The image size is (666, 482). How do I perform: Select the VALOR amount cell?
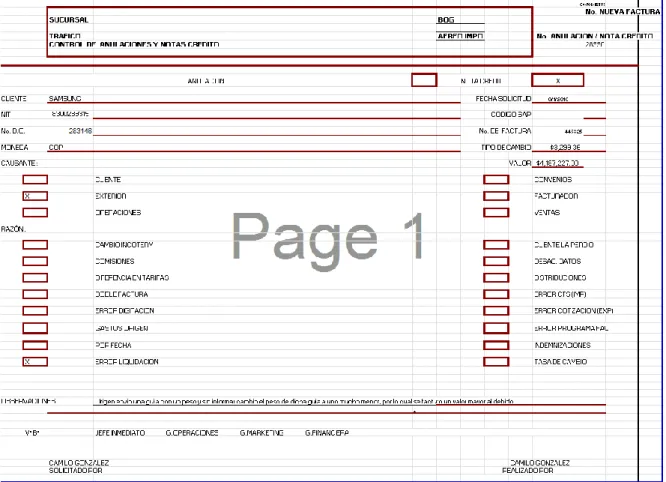557,163
